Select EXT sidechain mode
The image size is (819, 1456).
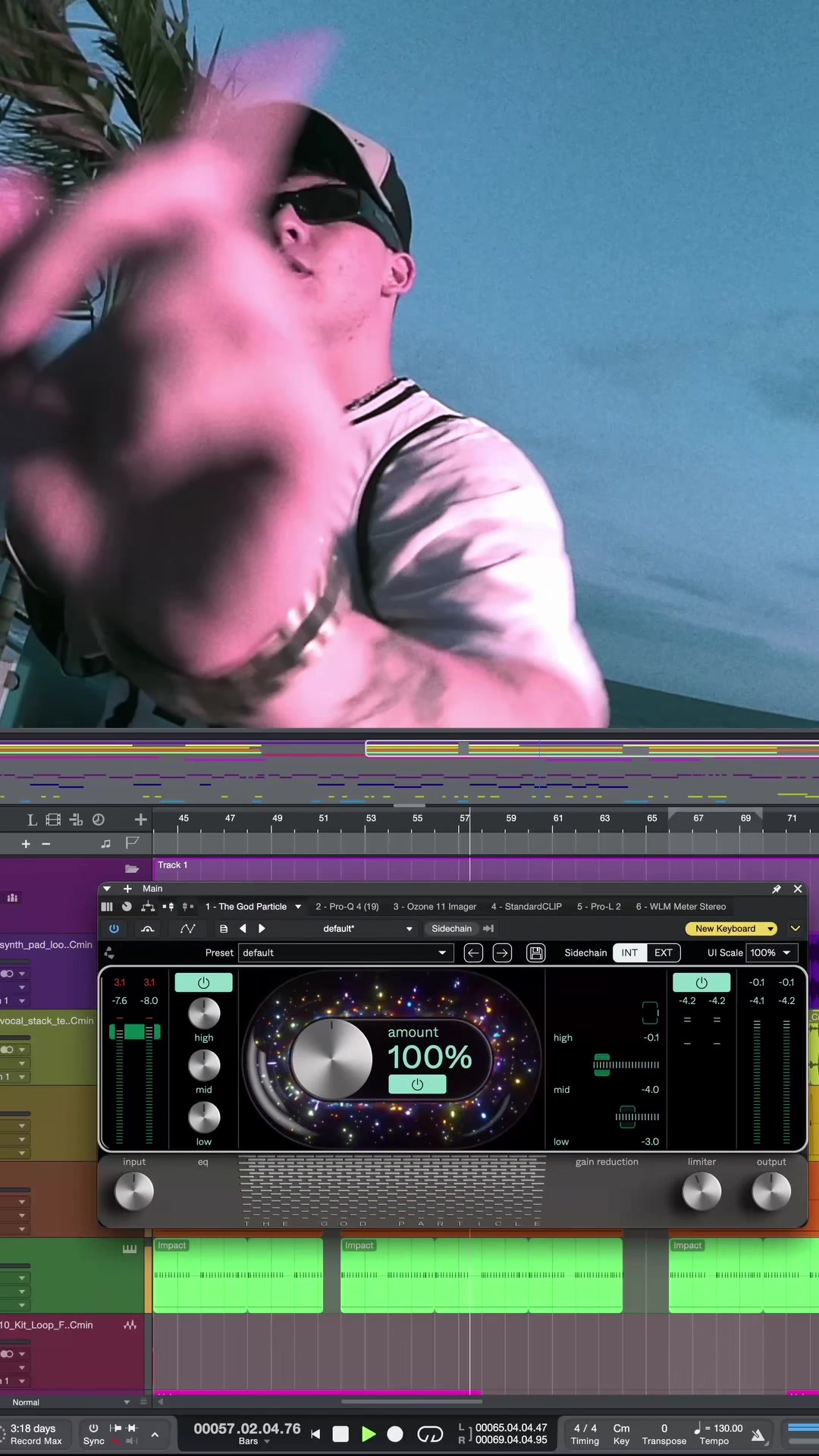[x=664, y=952]
